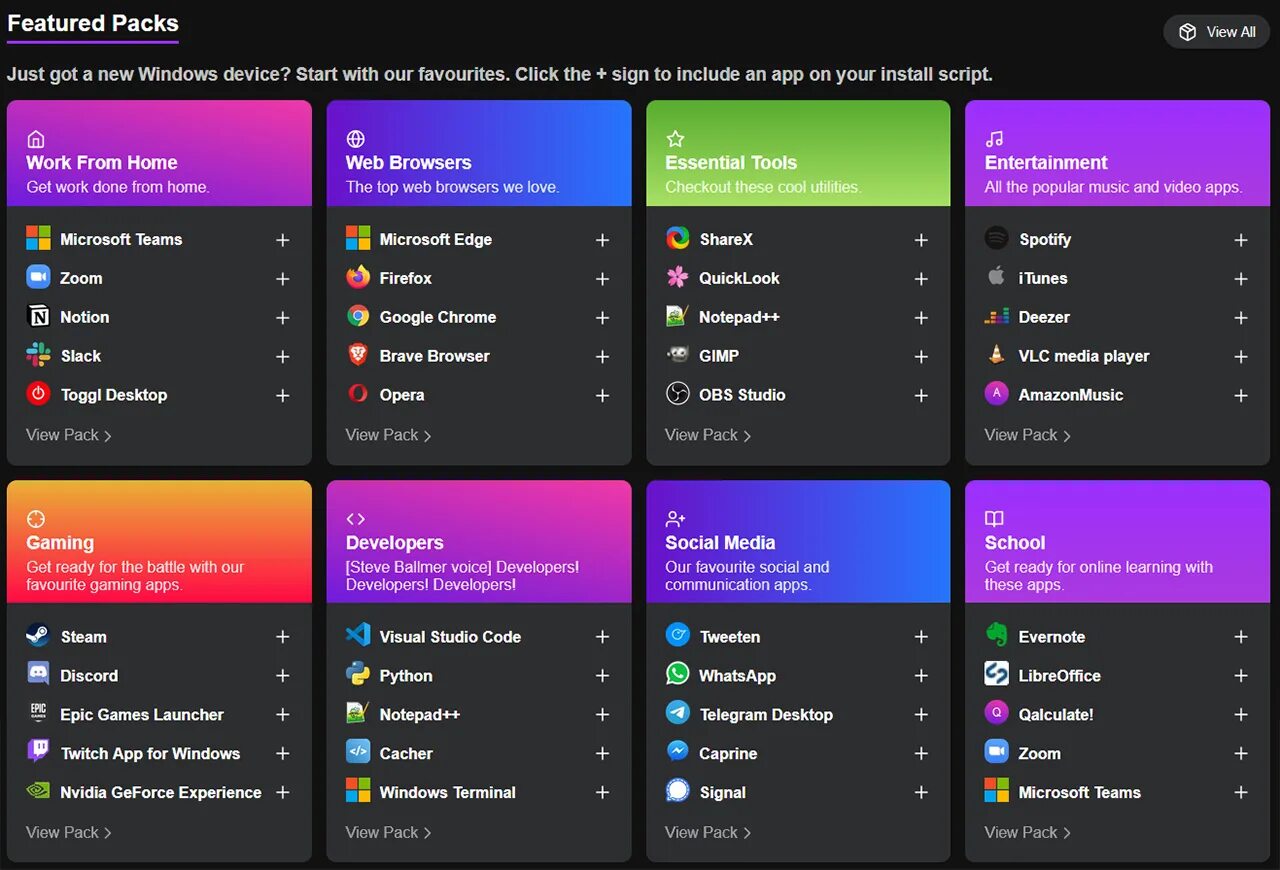Add Windows Terminal to install script
This screenshot has height=870, width=1280.
602,793
